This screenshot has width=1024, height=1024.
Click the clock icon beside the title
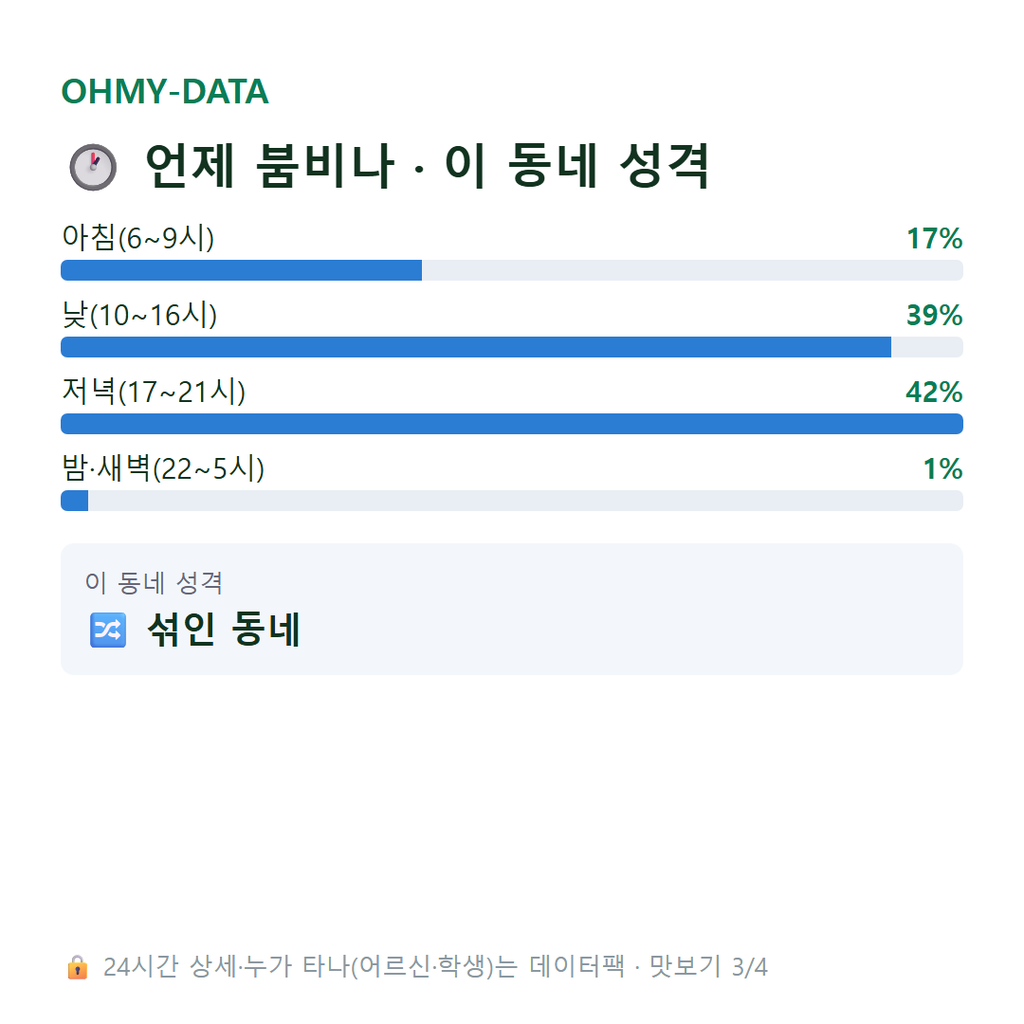tap(93, 167)
